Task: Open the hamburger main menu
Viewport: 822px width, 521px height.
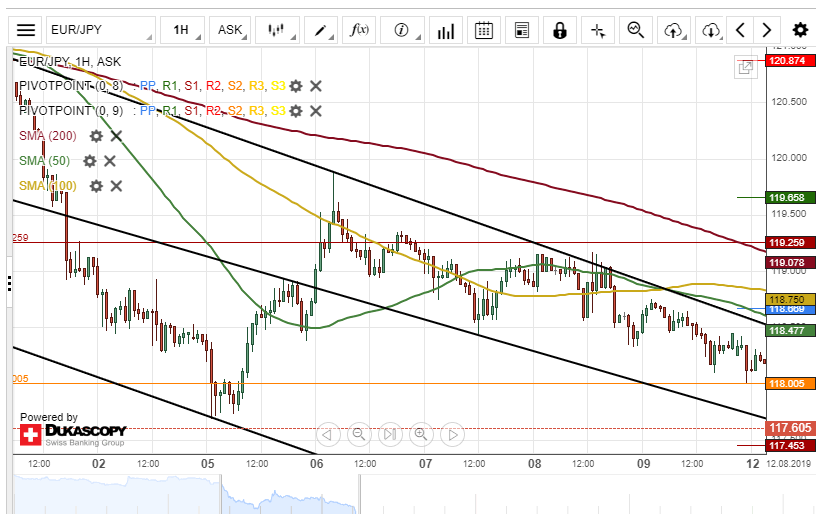Action: (x=26, y=30)
